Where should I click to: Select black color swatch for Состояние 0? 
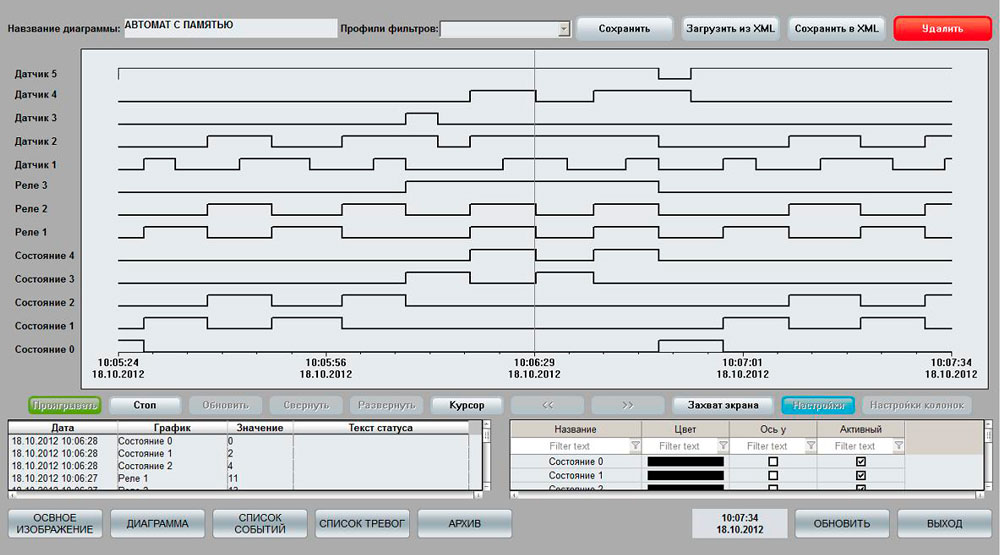click(685, 462)
